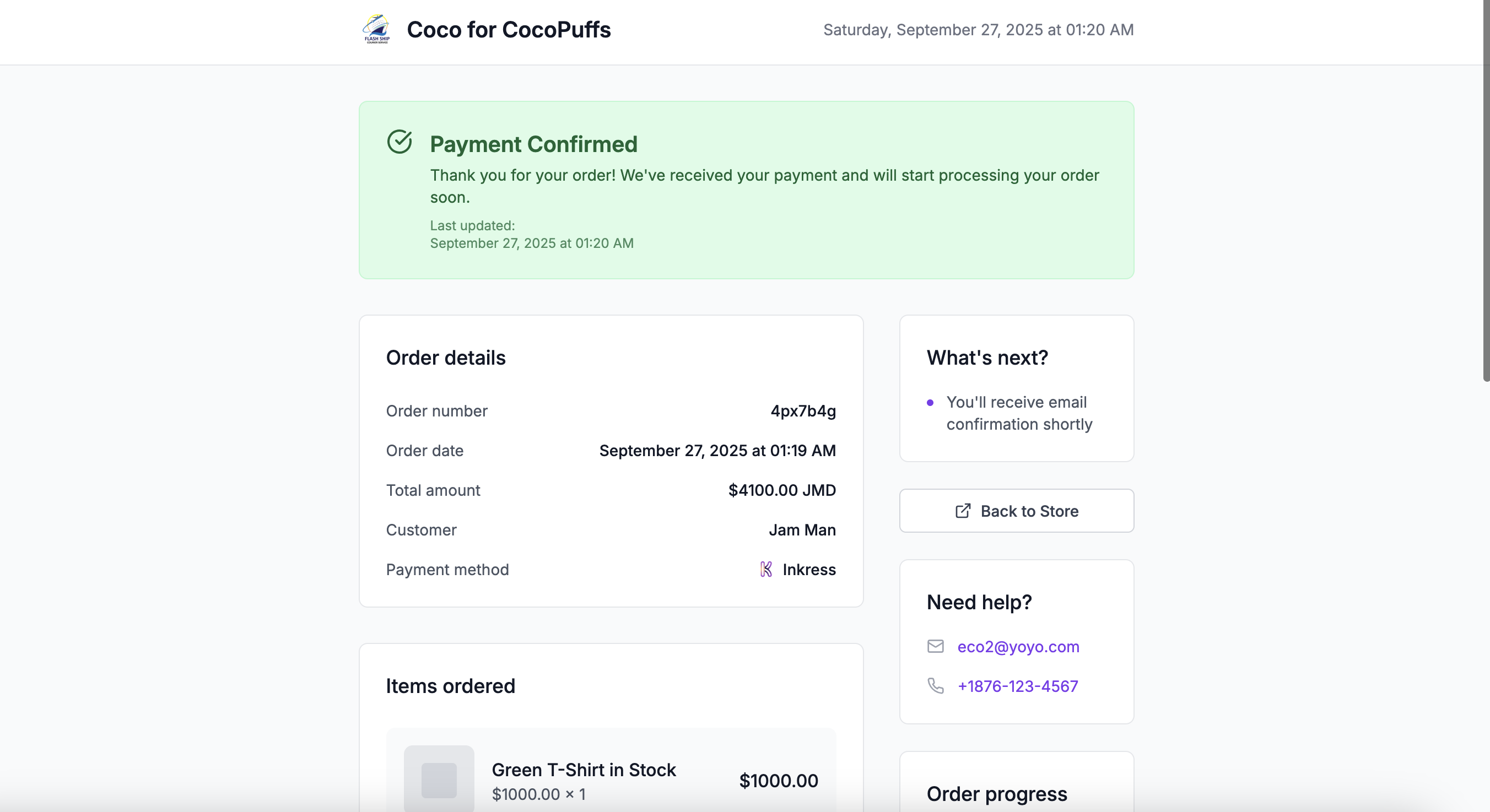Click the customer name Jam Man
The width and height of the screenshot is (1490, 812).
pos(802,530)
